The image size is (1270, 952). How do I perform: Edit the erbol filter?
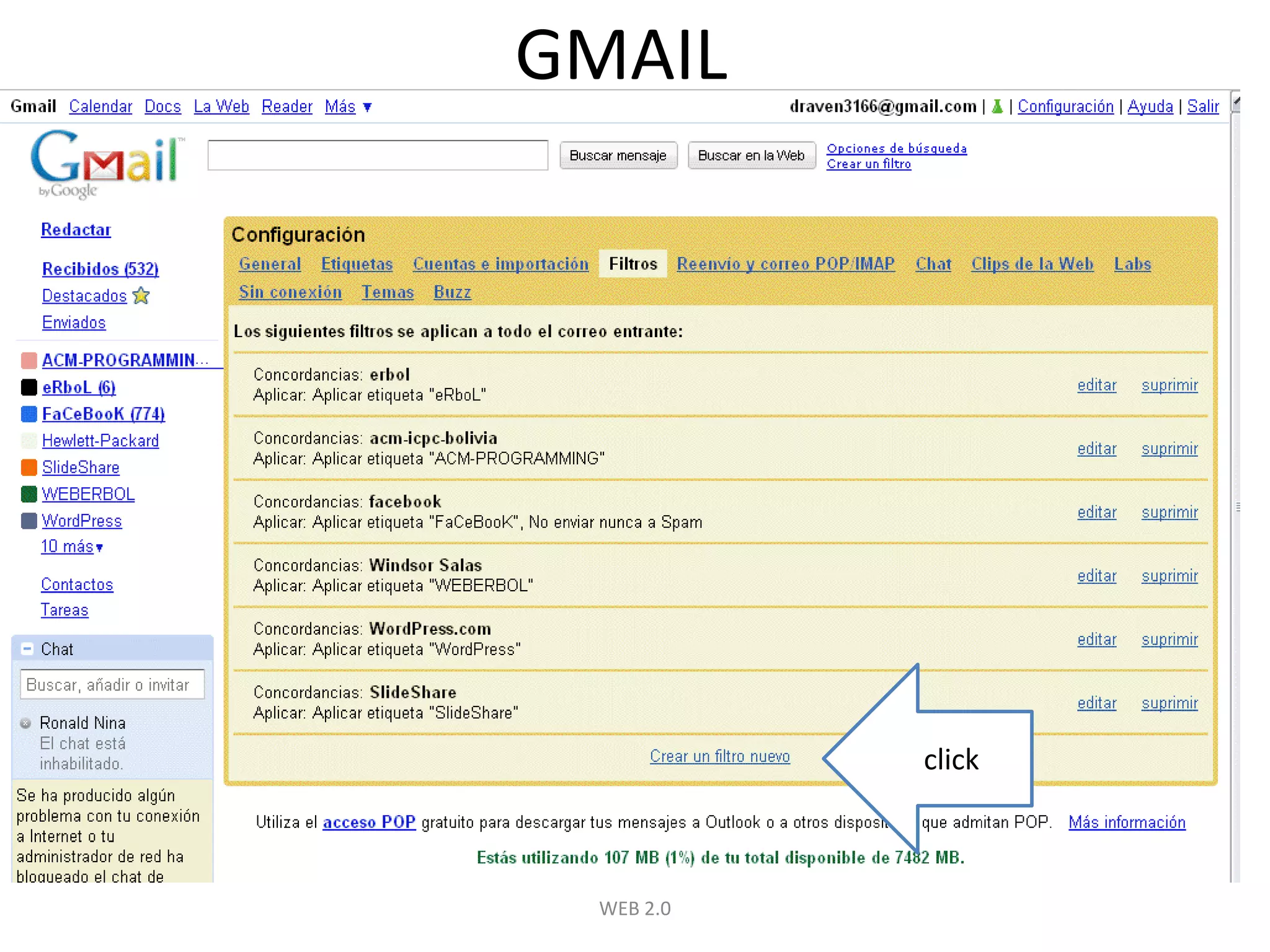tap(1097, 385)
